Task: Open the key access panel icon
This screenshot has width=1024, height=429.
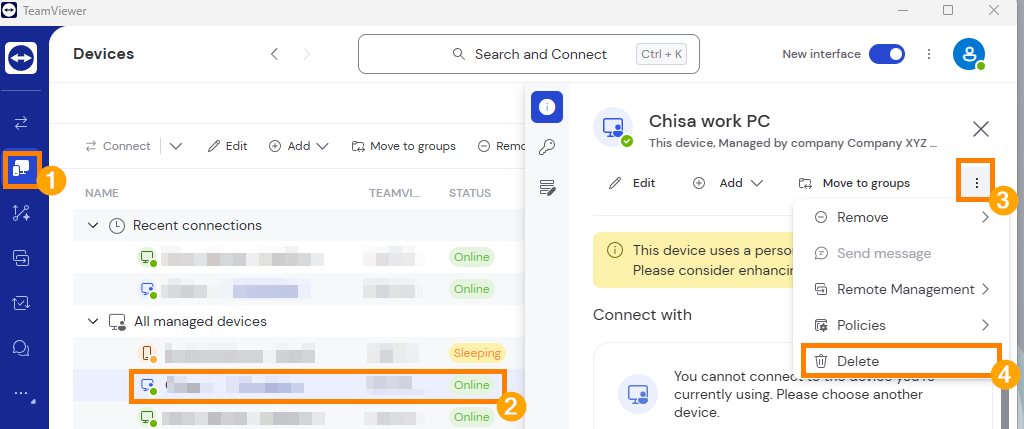Action: (x=547, y=148)
